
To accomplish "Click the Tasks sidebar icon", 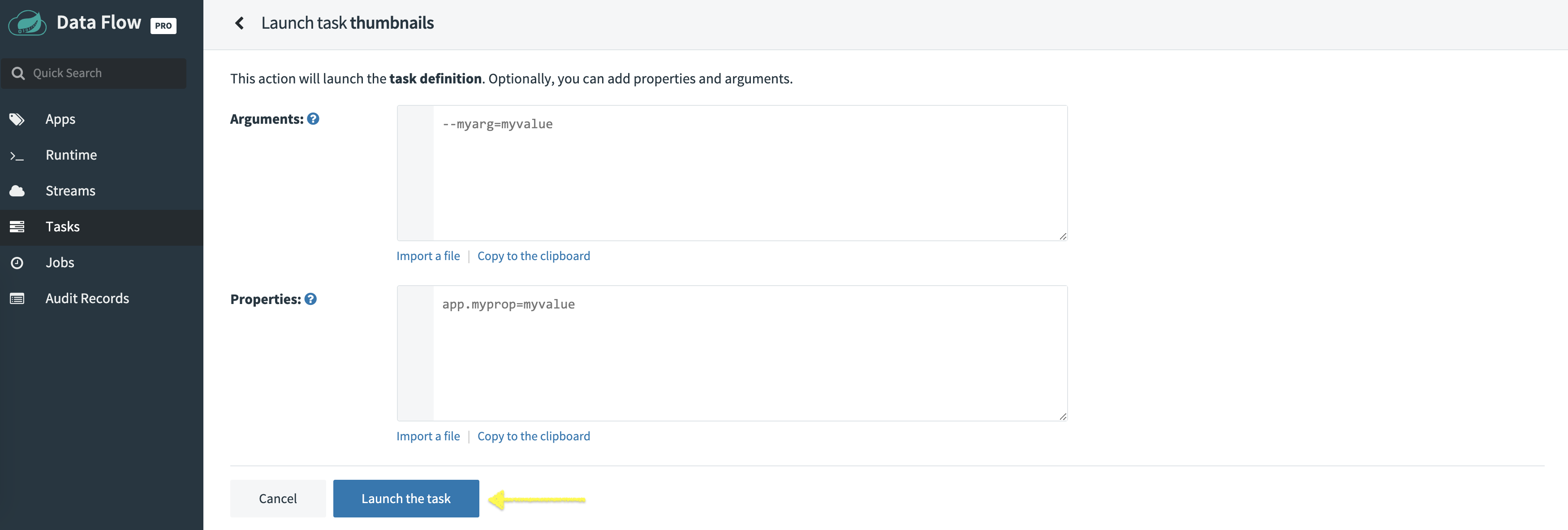I will 17,226.
